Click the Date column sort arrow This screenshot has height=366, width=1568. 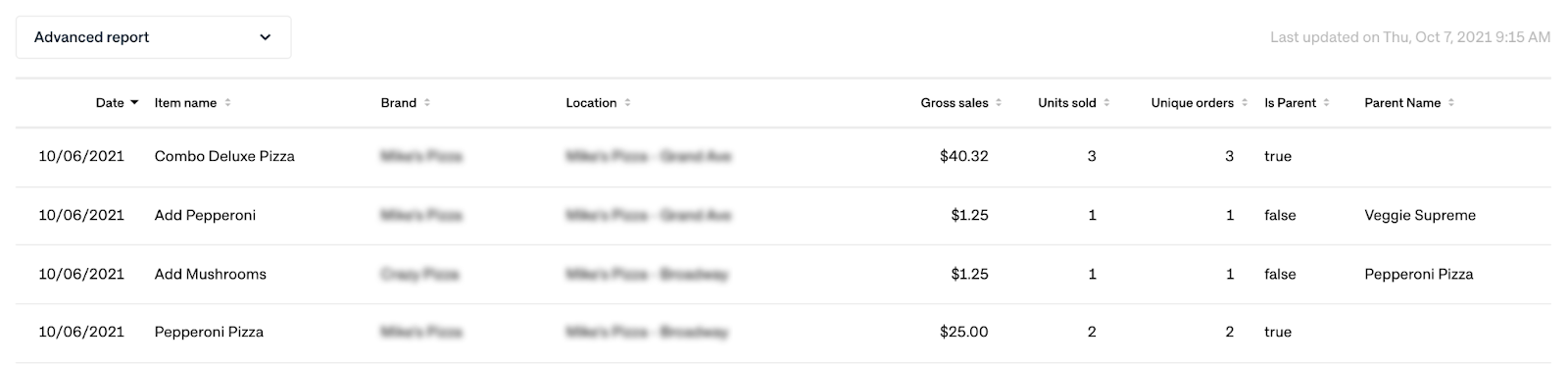[134, 103]
